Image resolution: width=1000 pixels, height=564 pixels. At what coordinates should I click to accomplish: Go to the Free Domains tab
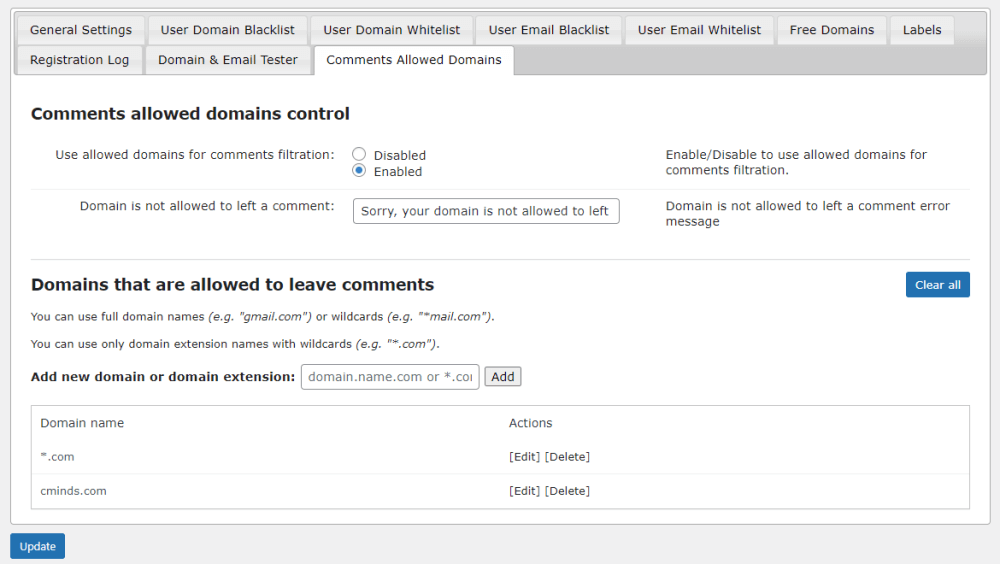831,30
